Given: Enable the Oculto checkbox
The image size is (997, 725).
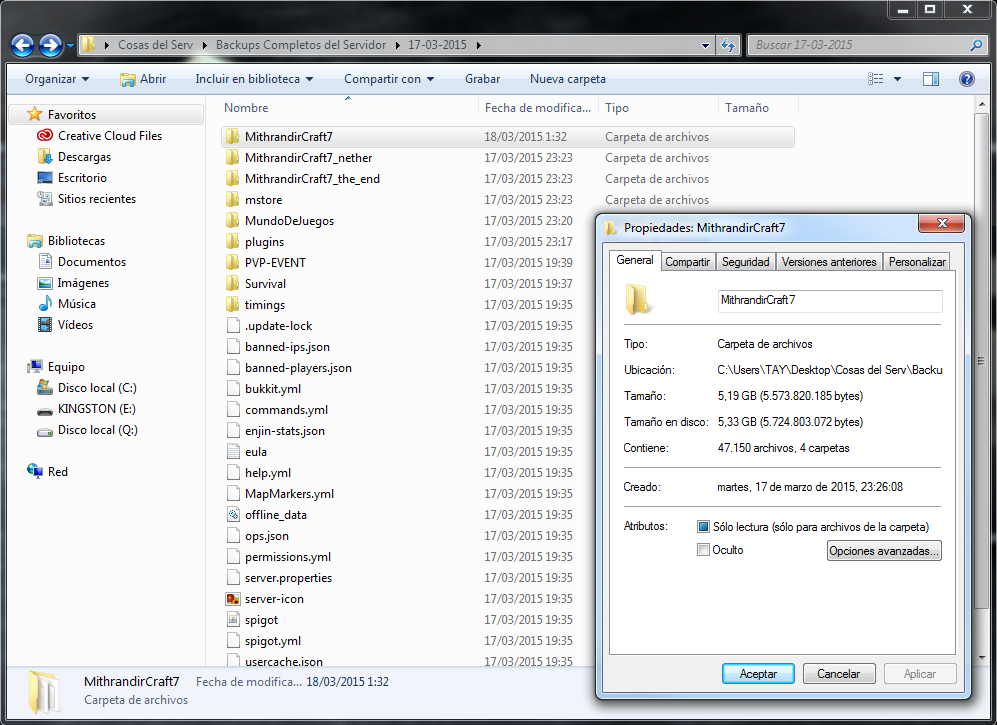Looking at the screenshot, I should pos(704,550).
